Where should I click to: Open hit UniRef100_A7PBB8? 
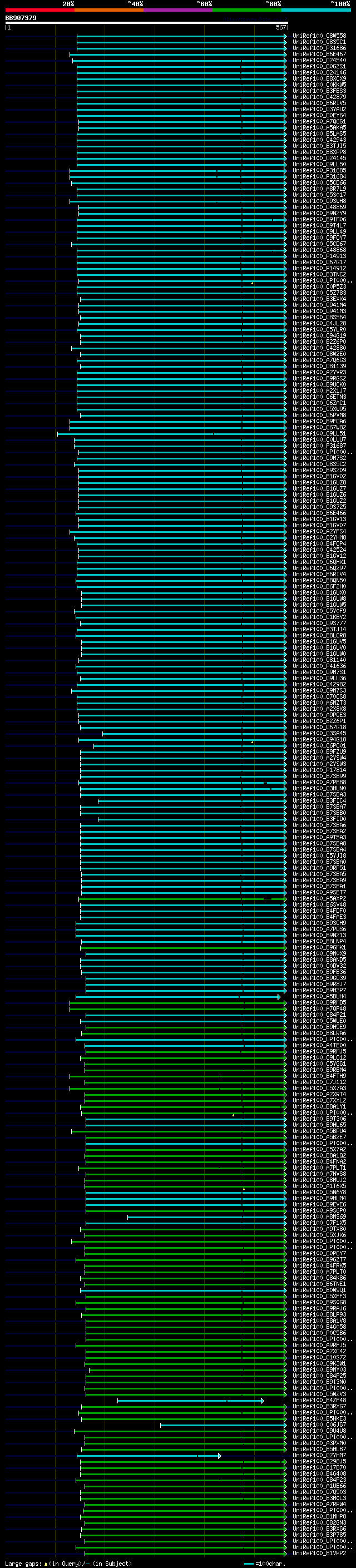(x=319, y=782)
